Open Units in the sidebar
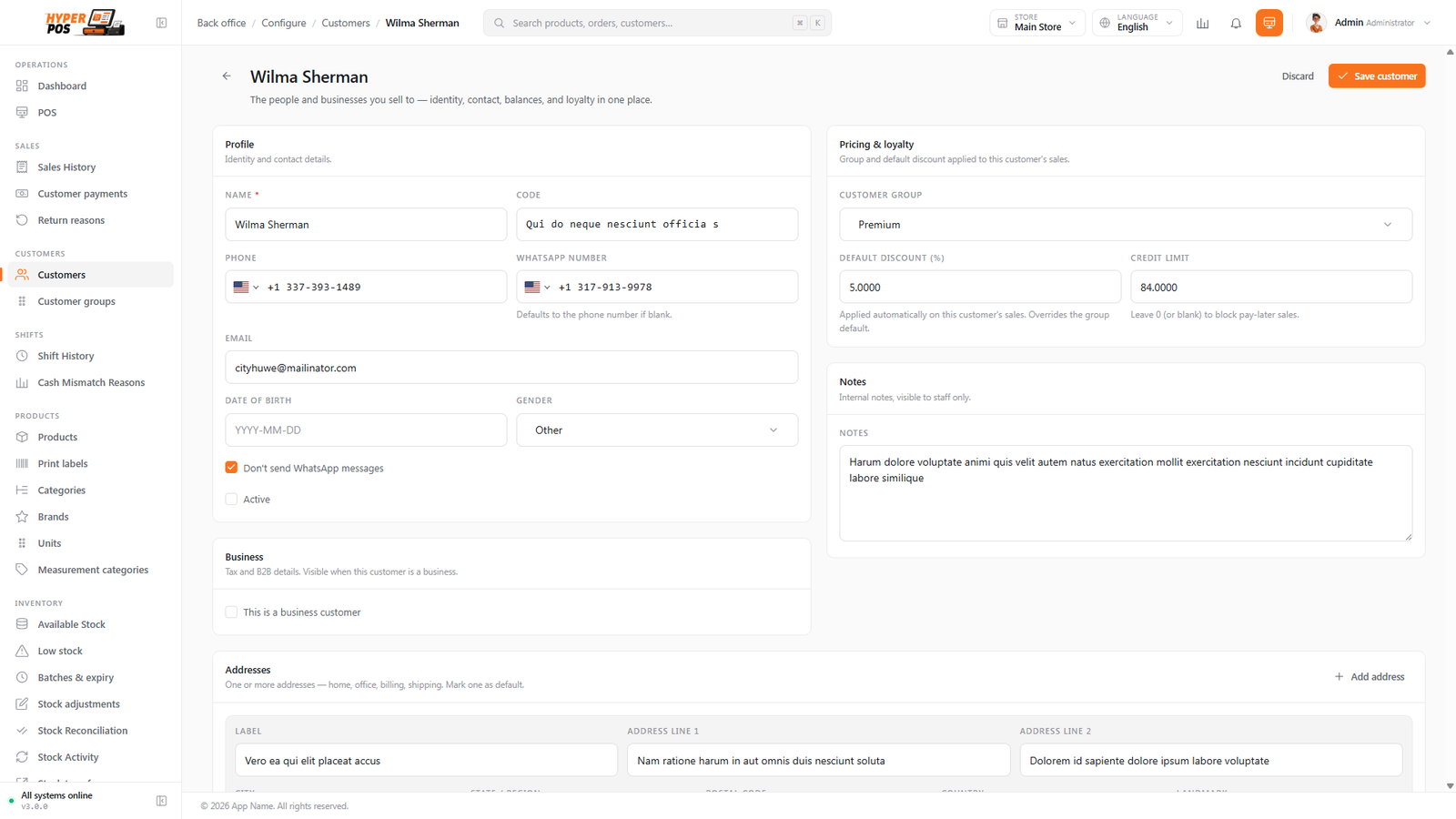The height and width of the screenshot is (819, 1456). 90,543
